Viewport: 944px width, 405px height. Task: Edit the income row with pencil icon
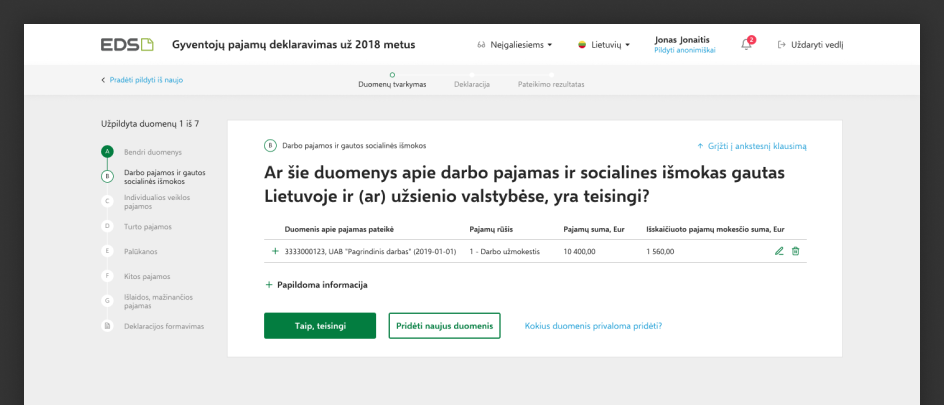click(x=779, y=251)
